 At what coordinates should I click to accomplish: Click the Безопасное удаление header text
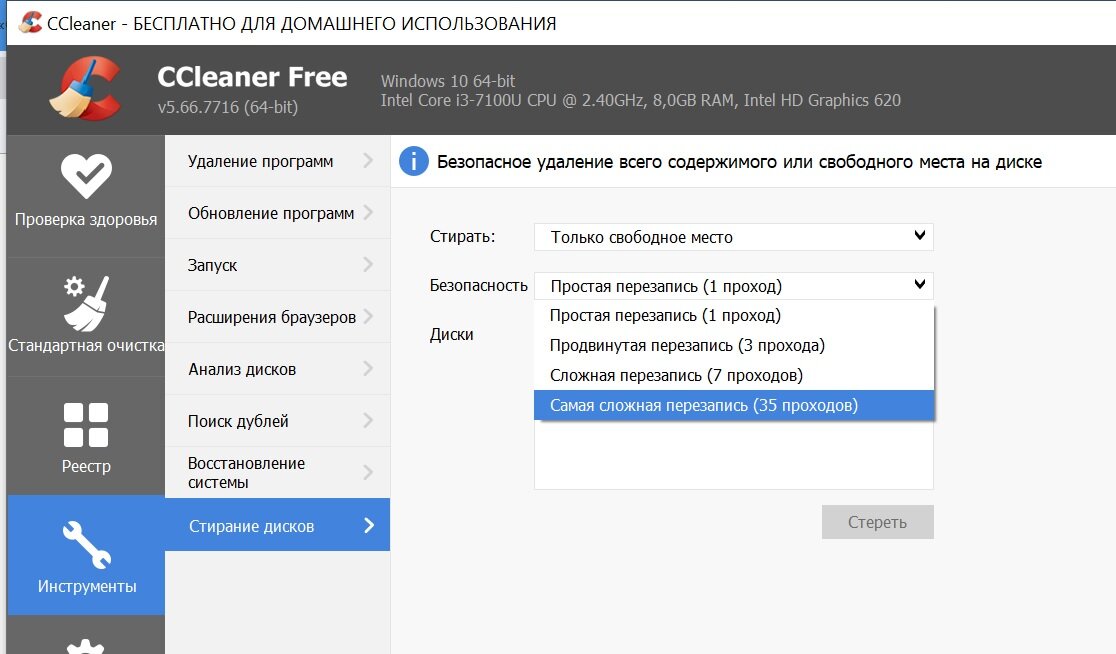point(739,162)
